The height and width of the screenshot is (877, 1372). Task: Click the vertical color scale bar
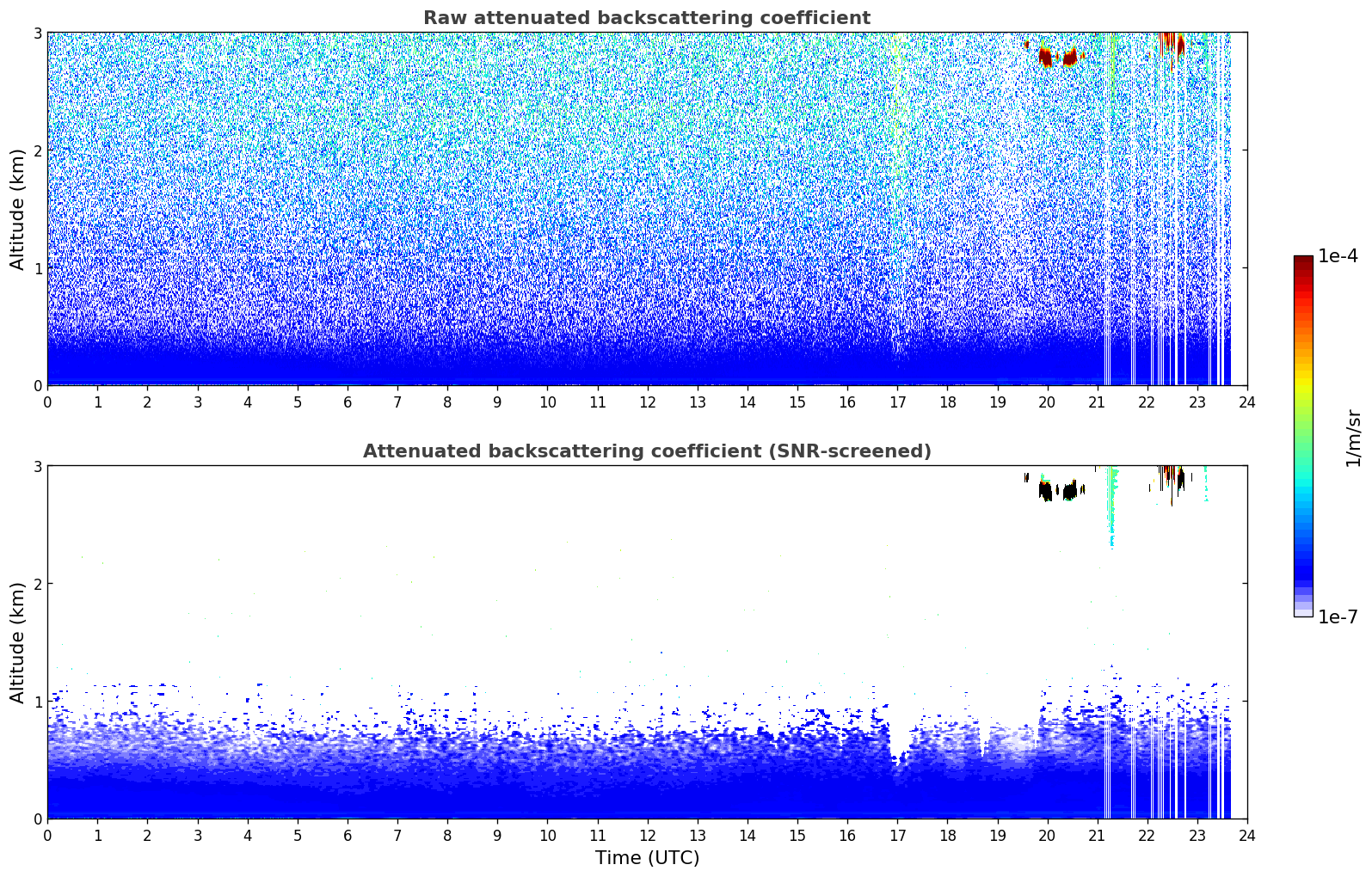1303,436
